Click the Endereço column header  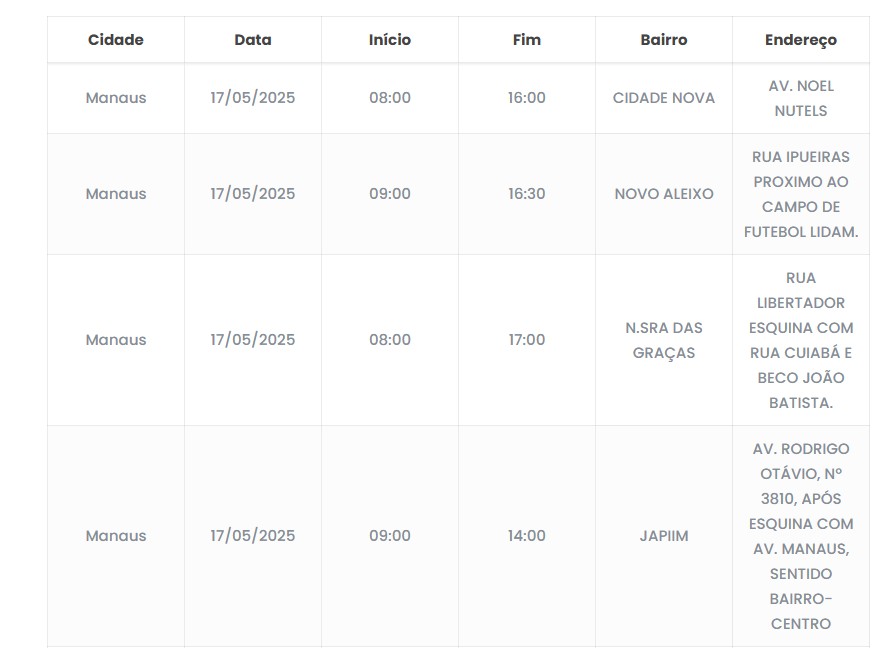[801, 40]
